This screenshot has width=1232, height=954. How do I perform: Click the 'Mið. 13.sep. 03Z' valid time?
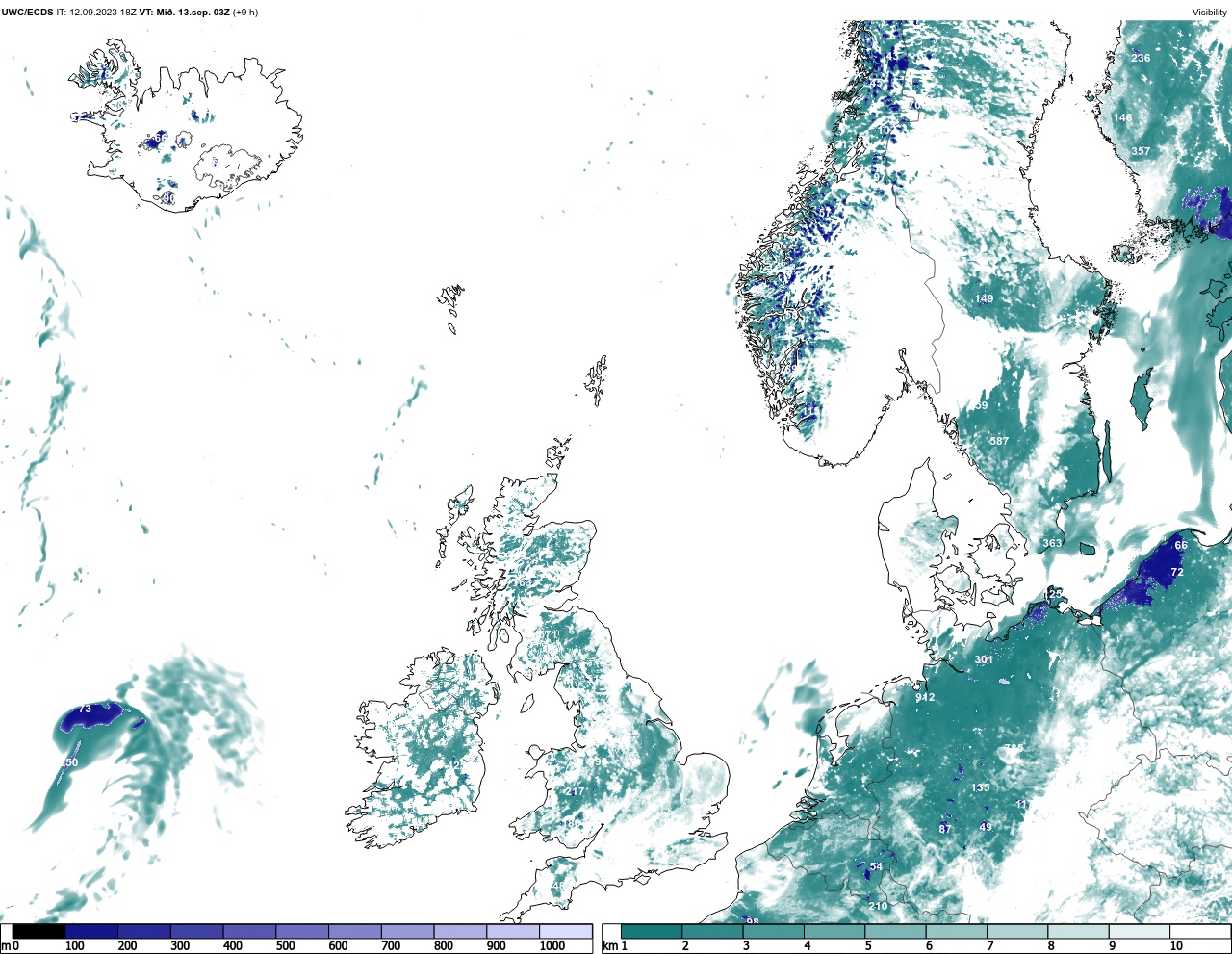(192, 12)
